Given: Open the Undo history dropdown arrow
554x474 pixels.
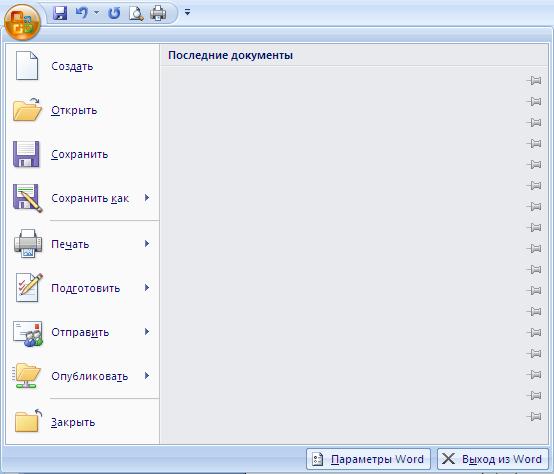Looking at the screenshot, I should pos(96,13).
